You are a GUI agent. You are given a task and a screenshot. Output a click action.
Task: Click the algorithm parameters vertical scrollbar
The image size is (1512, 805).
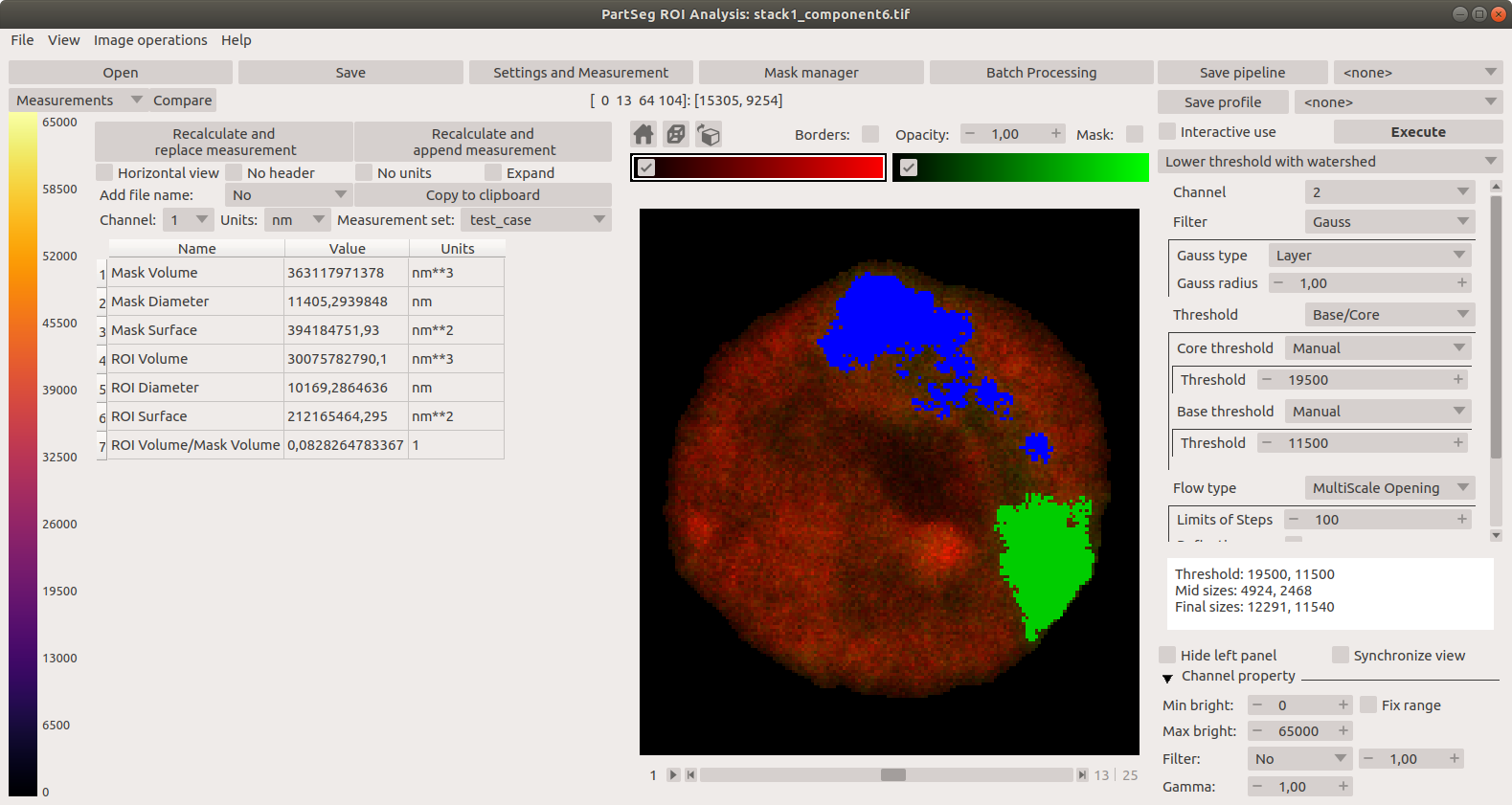coord(1496,325)
